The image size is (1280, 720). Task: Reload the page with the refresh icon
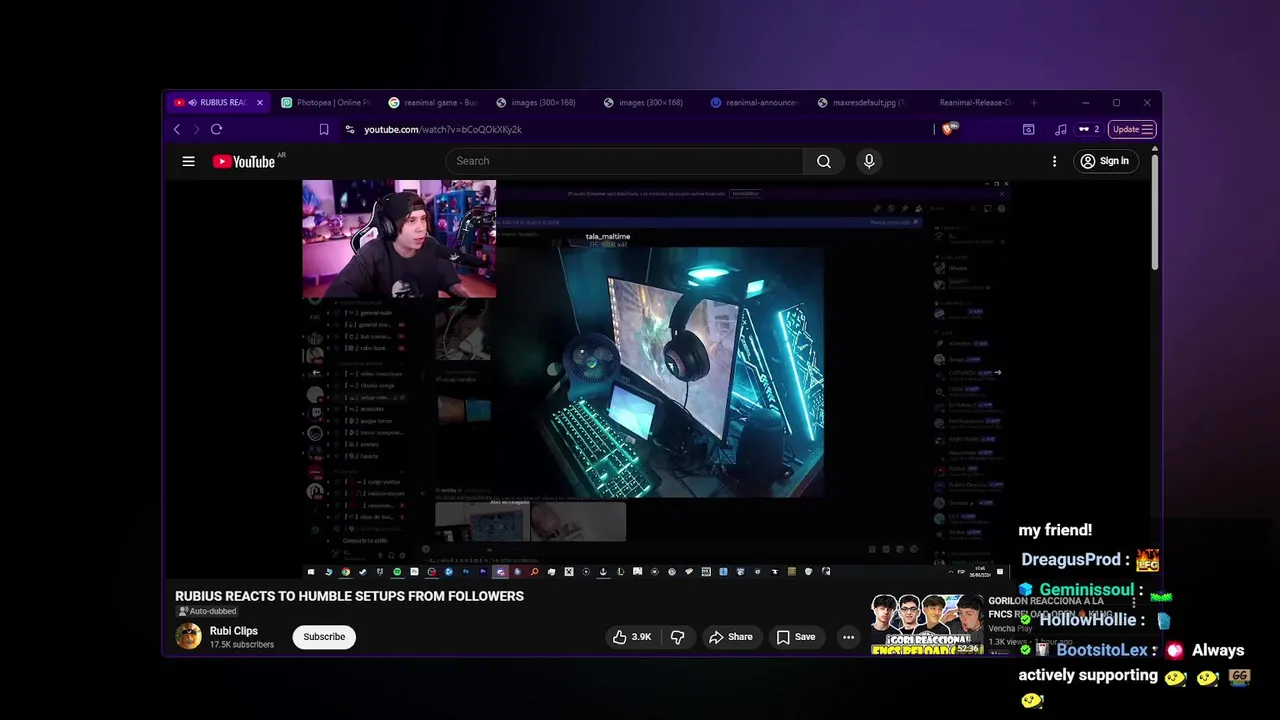pos(216,129)
